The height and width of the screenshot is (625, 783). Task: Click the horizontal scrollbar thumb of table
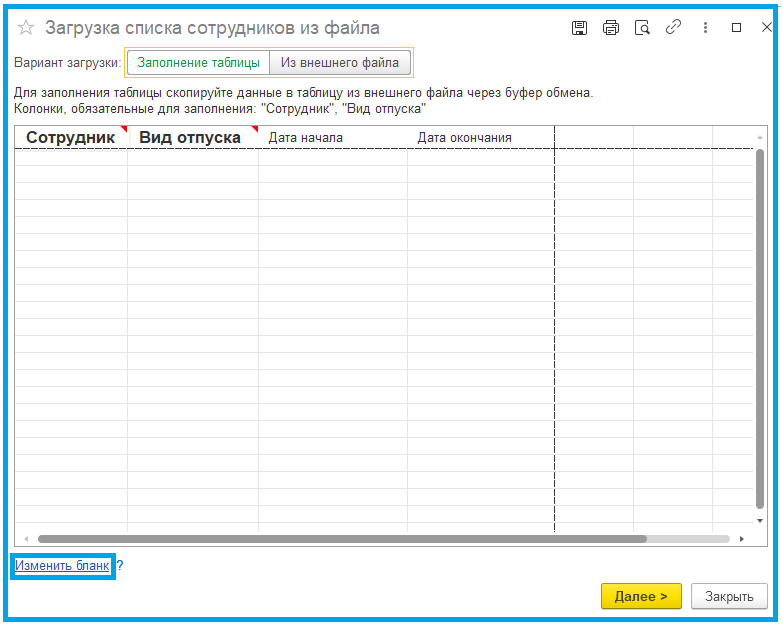pos(340,539)
